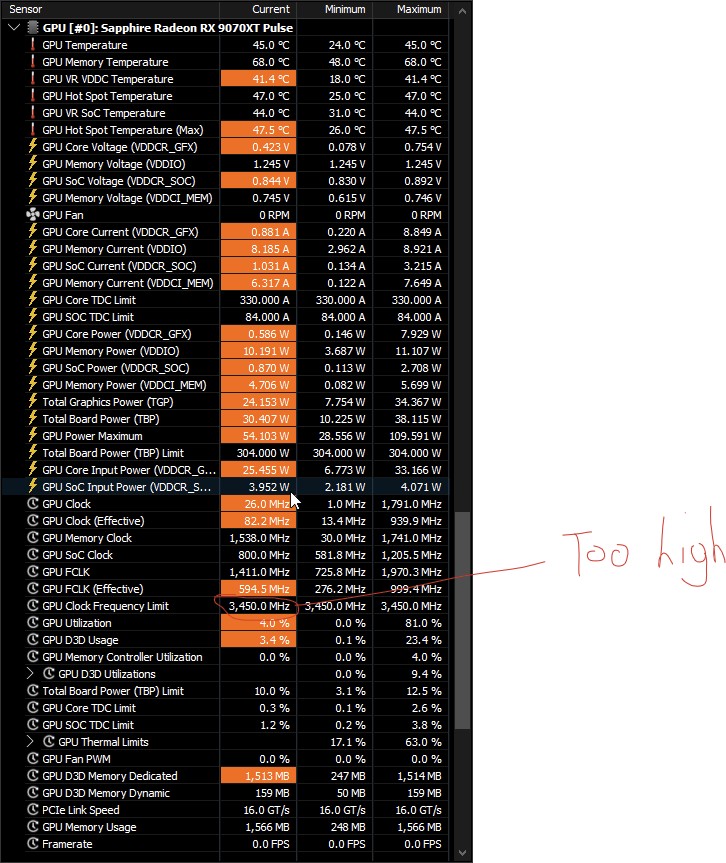Select the GPU Memory Usage sensor label
This screenshot has height=863, width=726.
coord(89,827)
